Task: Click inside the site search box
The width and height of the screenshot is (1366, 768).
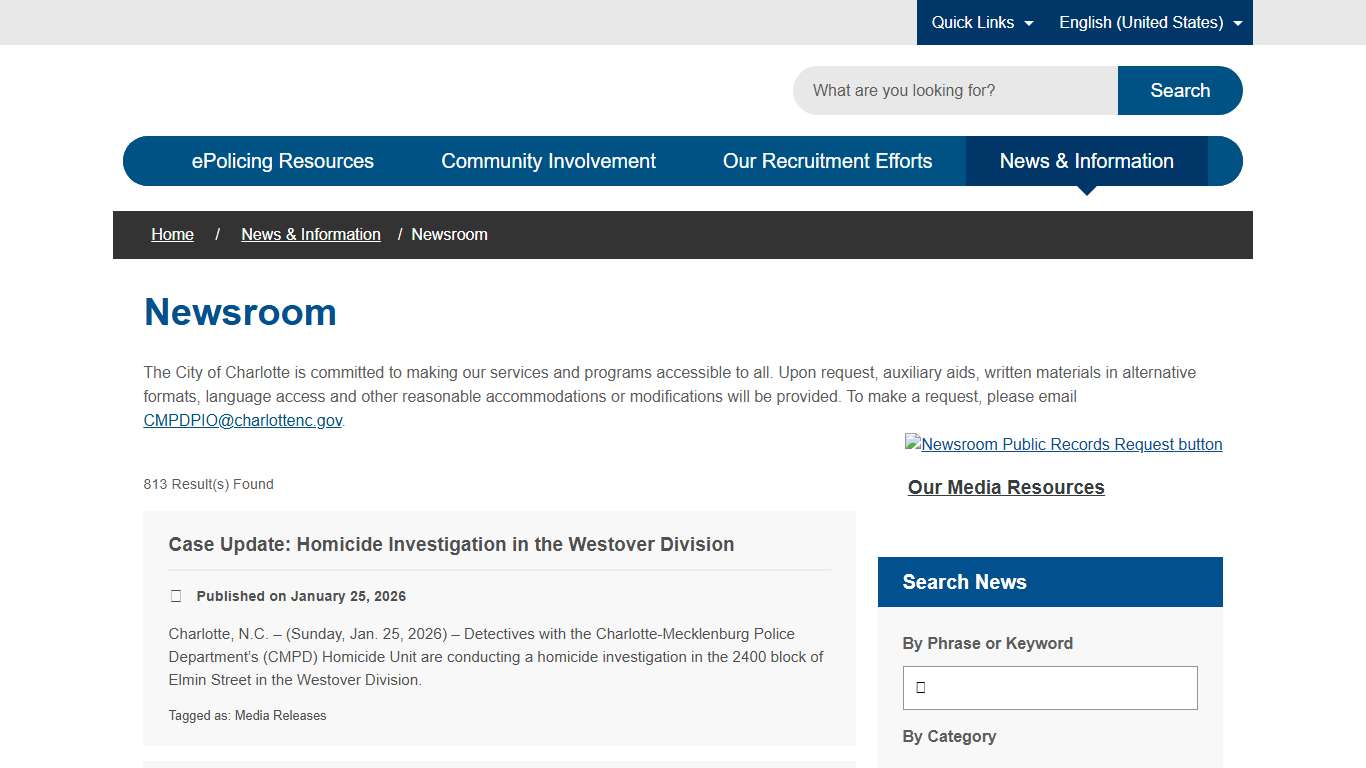Action: point(955,90)
